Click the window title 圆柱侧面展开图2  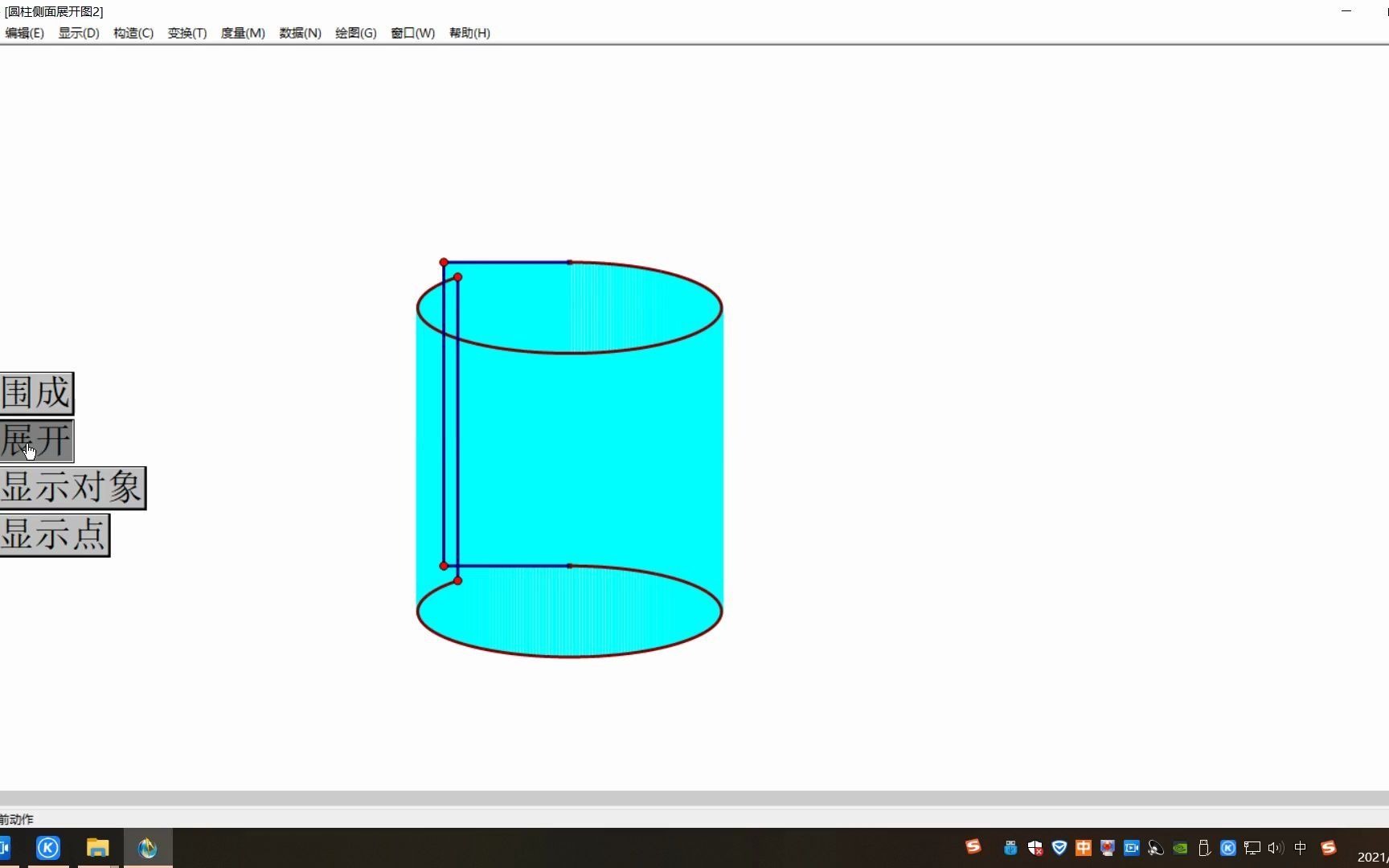coord(54,11)
